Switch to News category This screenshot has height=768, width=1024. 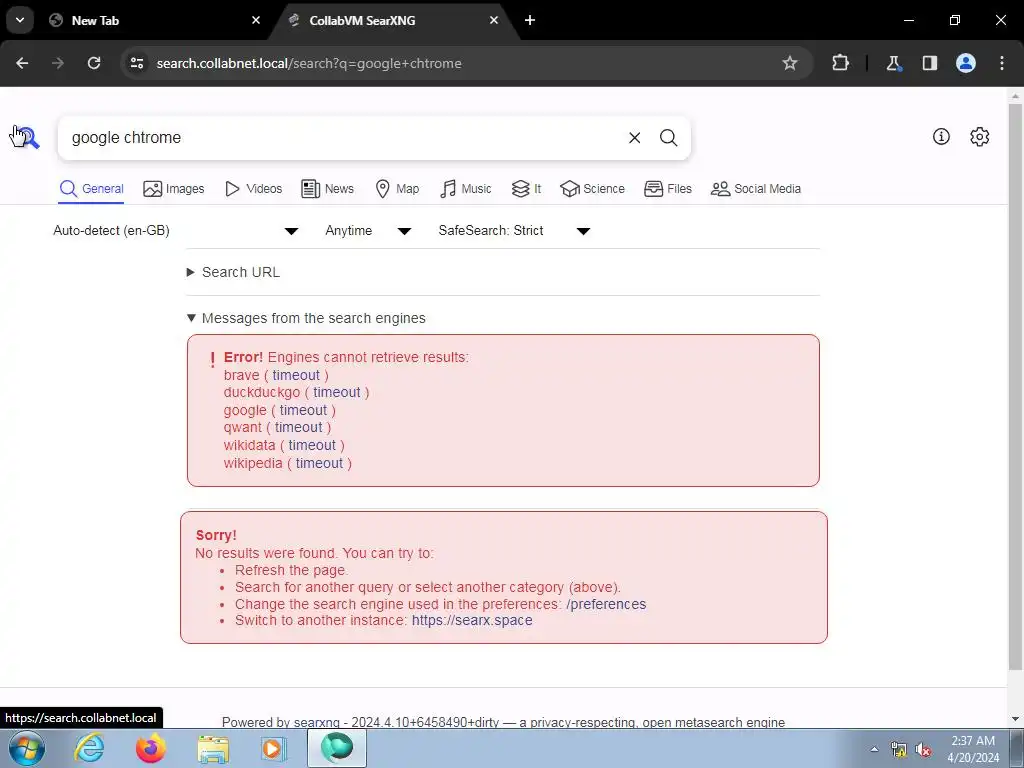(x=327, y=189)
